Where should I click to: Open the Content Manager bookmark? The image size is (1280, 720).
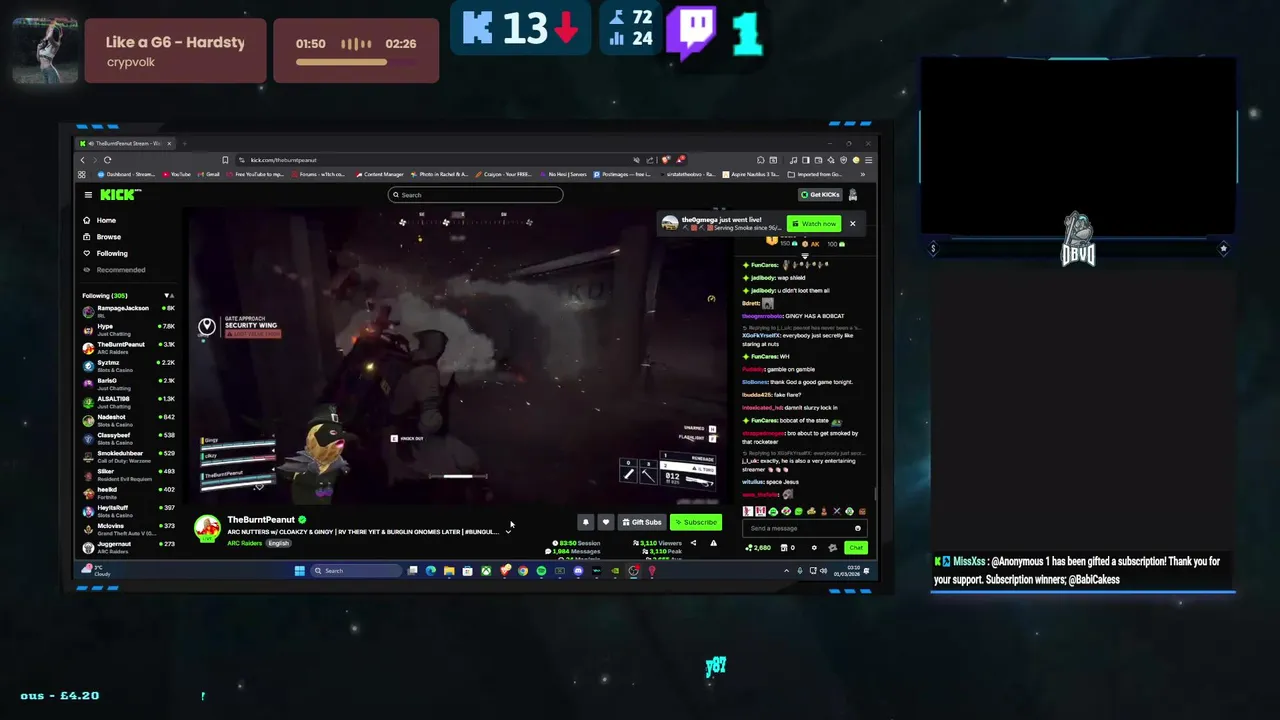coord(379,174)
